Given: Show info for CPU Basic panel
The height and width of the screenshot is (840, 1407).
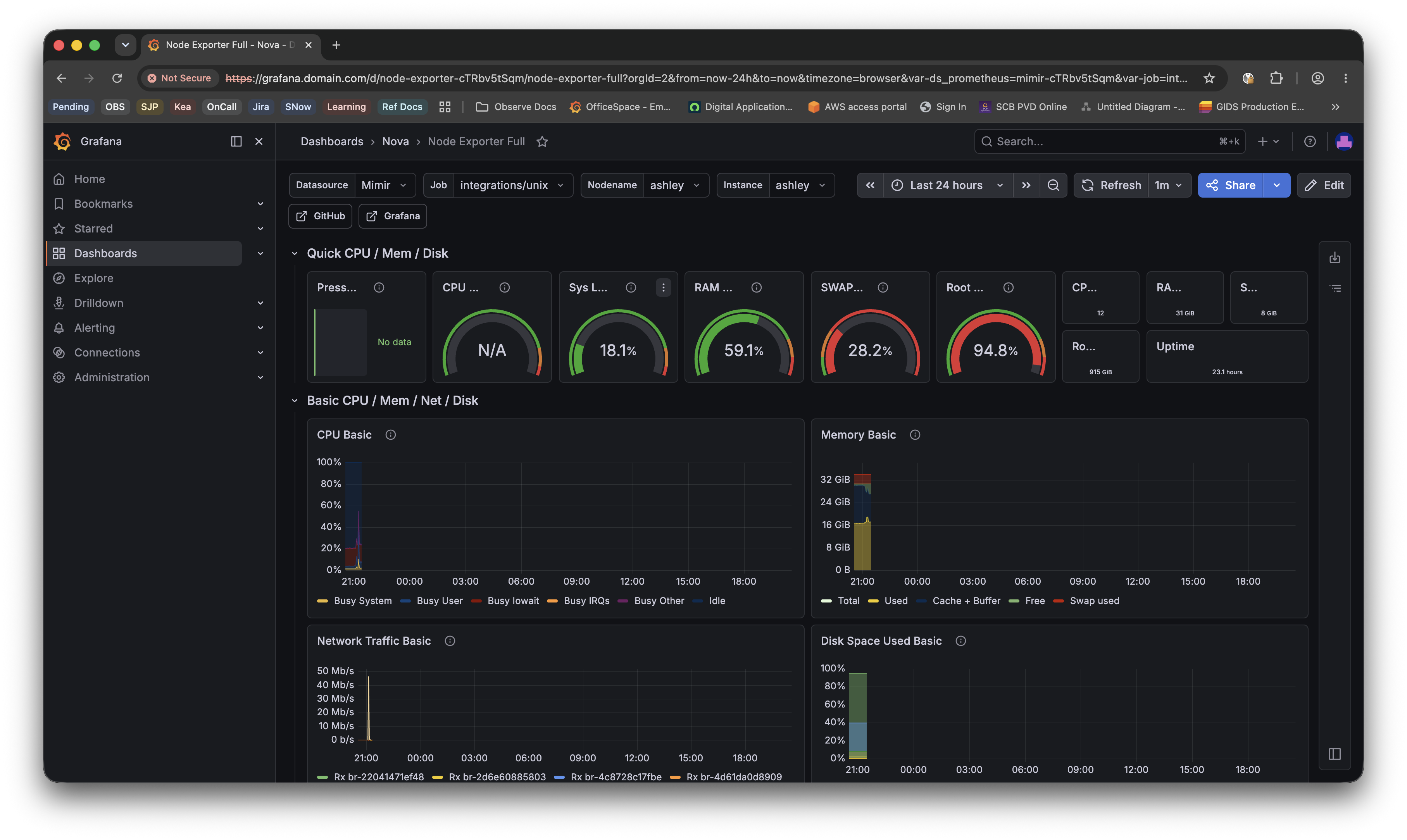Looking at the screenshot, I should pos(391,435).
